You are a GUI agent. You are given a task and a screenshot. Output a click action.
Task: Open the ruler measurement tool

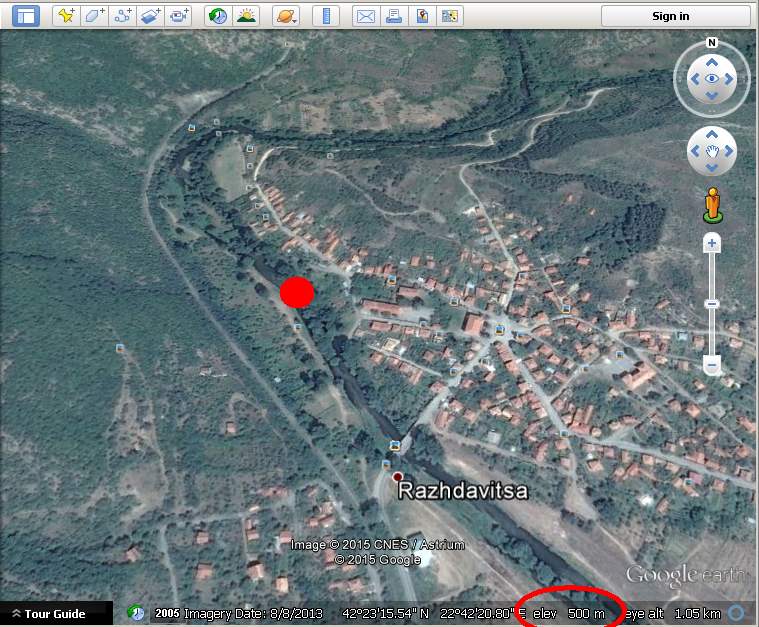(x=326, y=16)
